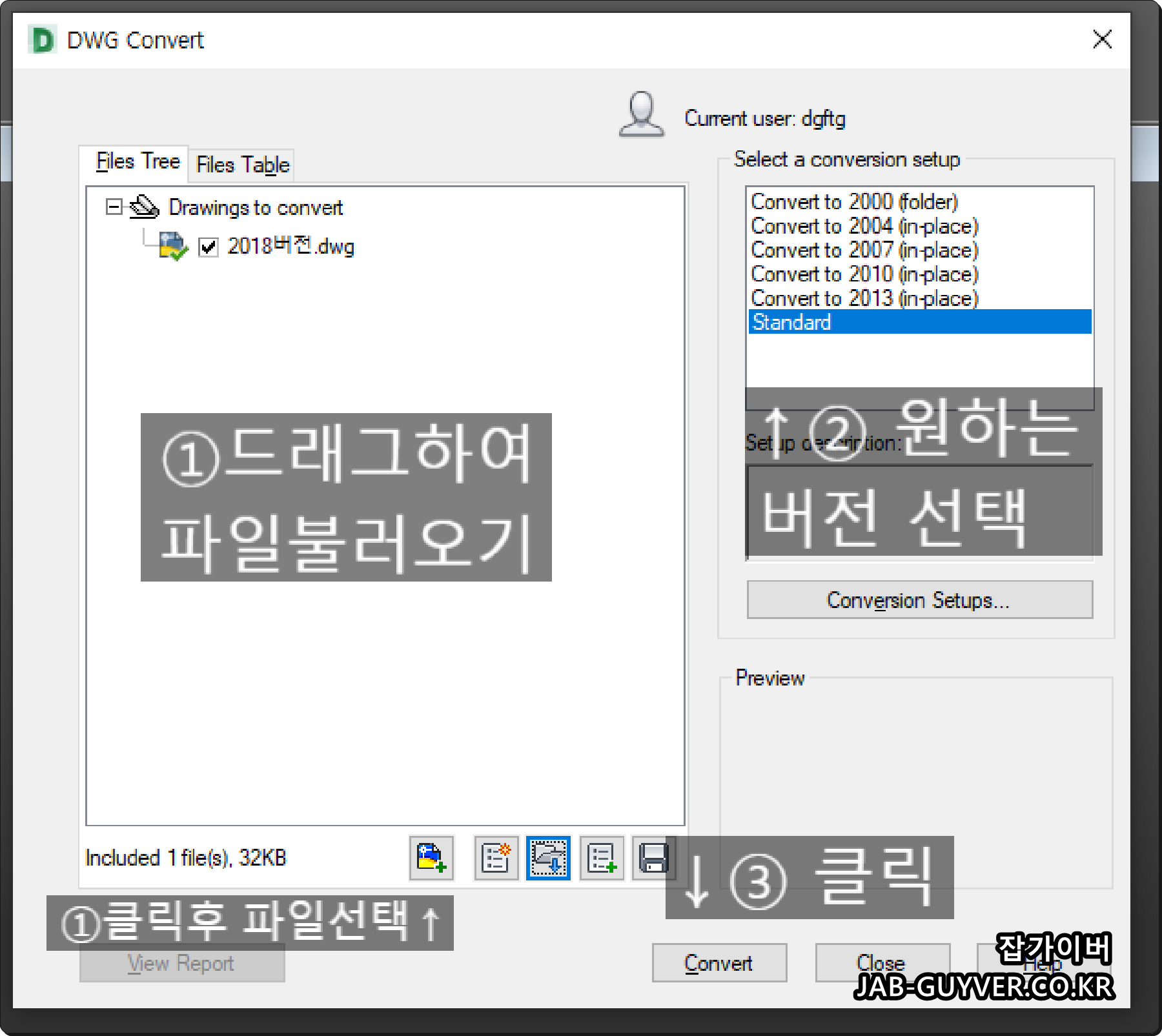Select the 2018버전.dwg file name

pos(291,247)
